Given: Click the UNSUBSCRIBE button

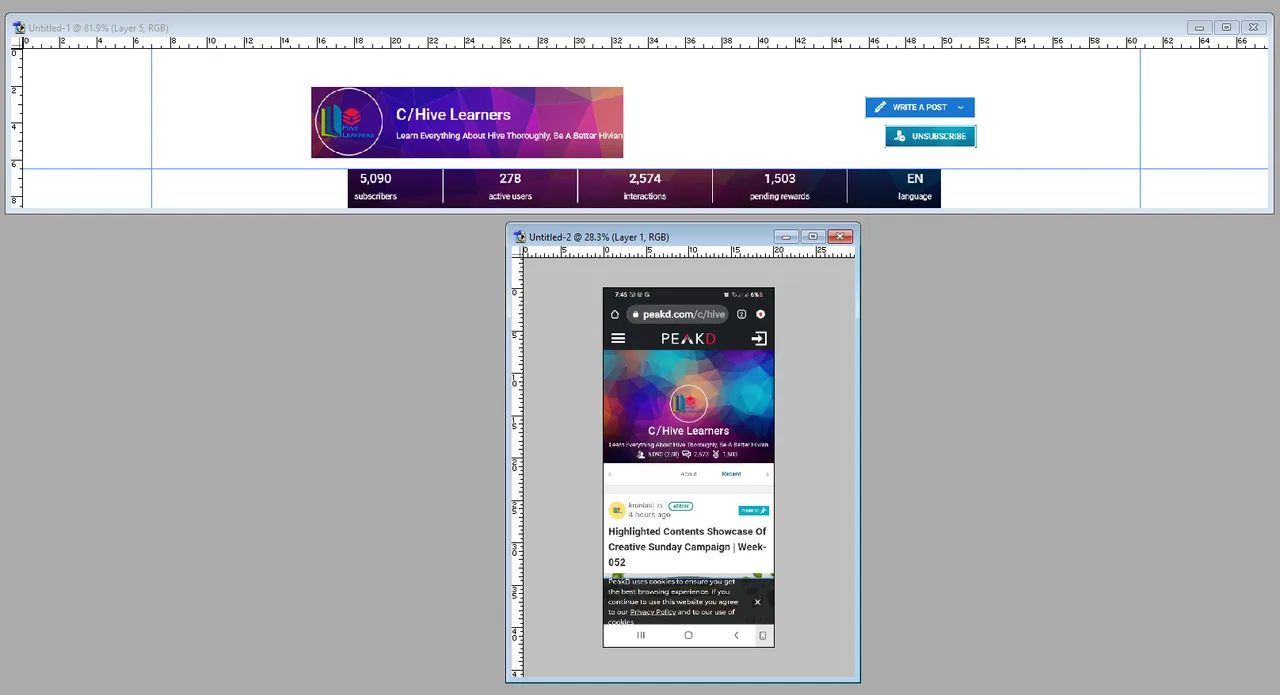Looking at the screenshot, I should pyautogui.click(x=930, y=136).
